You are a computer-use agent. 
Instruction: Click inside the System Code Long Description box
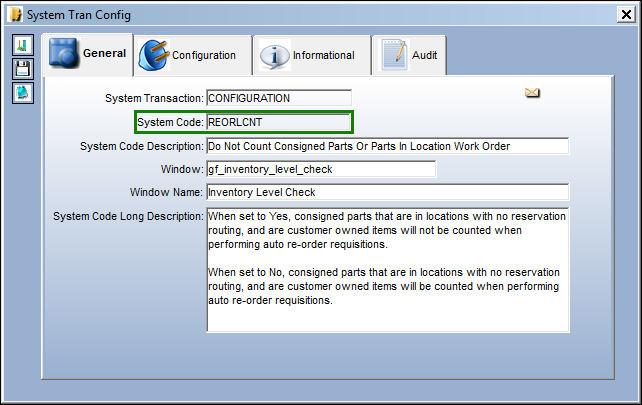(x=388, y=270)
